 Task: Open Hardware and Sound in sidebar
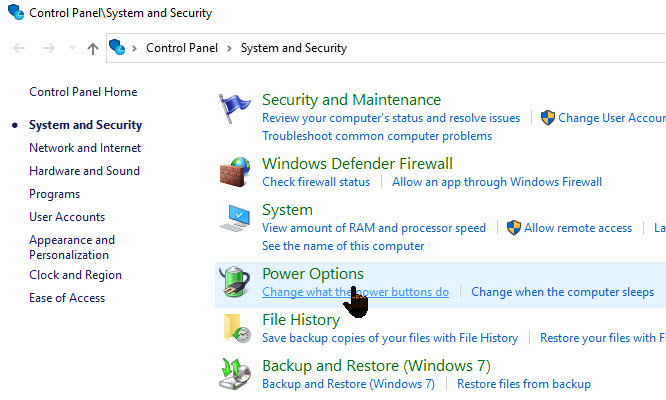tap(84, 171)
